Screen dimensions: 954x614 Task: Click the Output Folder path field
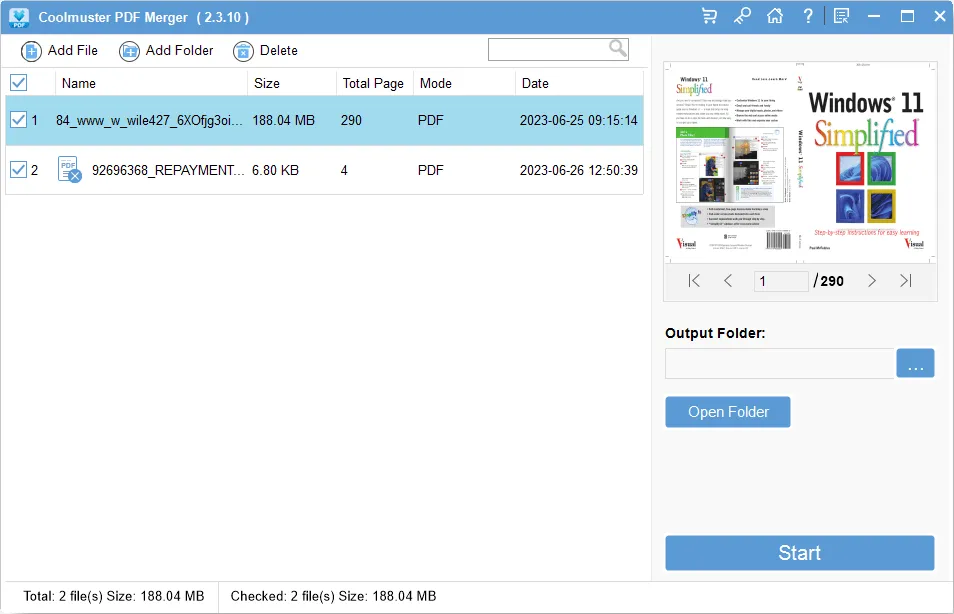[x=779, y=363]
